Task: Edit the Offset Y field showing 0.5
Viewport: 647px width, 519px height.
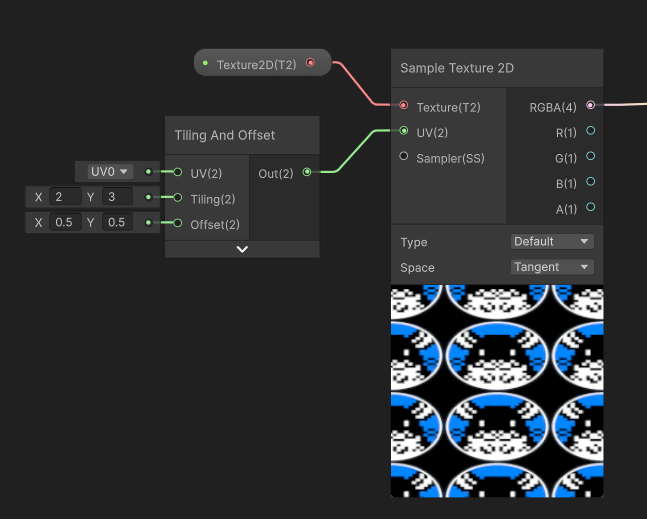Action: pos(117,222)
